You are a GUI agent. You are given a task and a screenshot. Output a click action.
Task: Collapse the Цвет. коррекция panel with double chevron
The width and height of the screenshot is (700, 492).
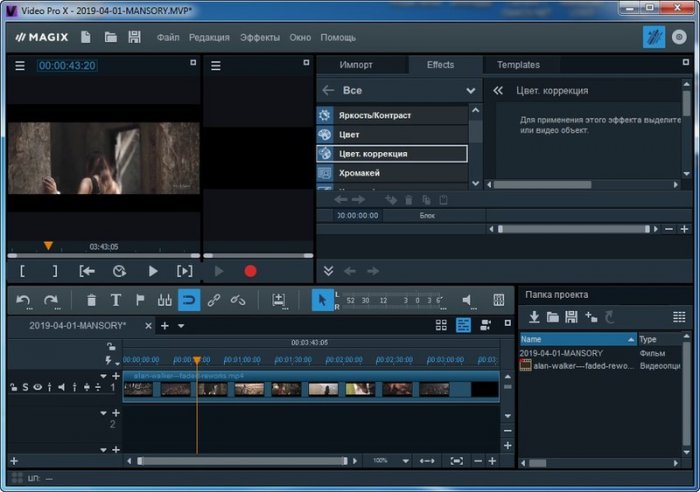coord(496,91)
